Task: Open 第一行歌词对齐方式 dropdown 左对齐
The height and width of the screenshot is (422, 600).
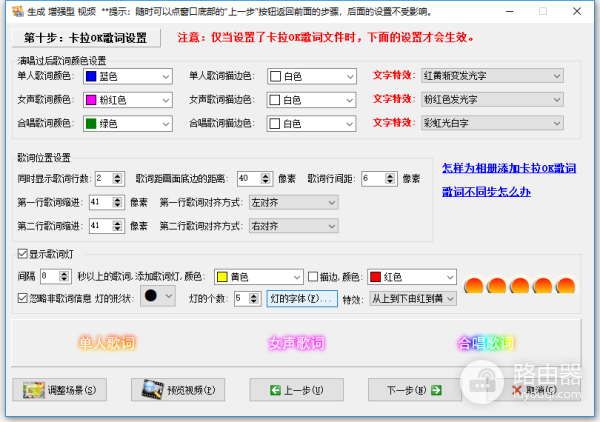Action: (x=293, y=202)
